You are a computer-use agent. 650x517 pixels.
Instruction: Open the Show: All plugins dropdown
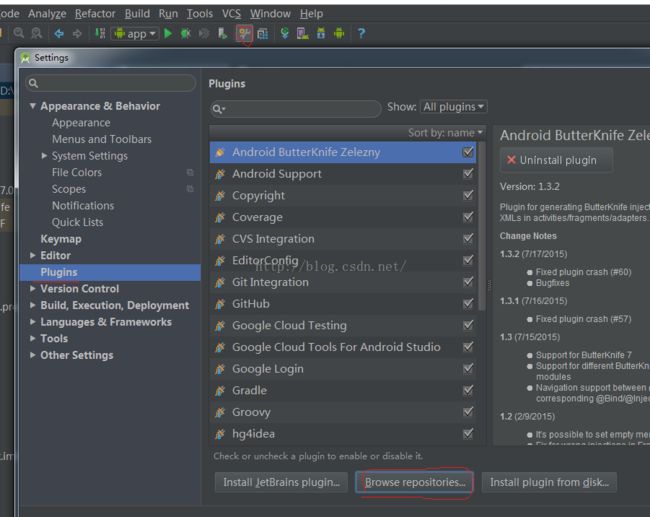[454, 107]
